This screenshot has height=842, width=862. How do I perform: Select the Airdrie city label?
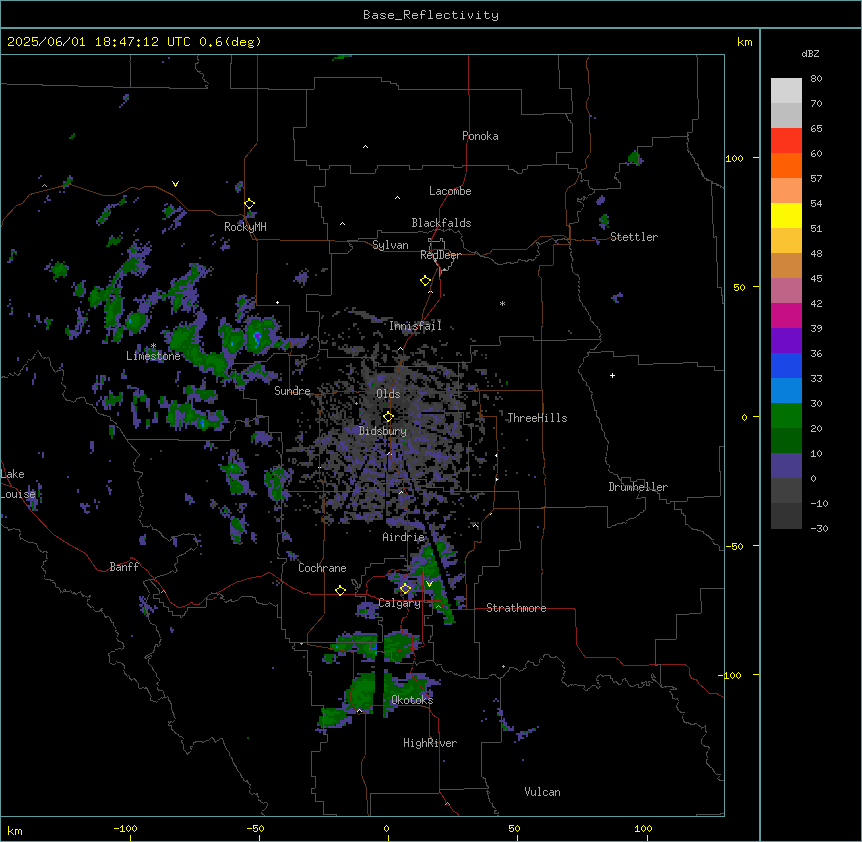(403, 537)
